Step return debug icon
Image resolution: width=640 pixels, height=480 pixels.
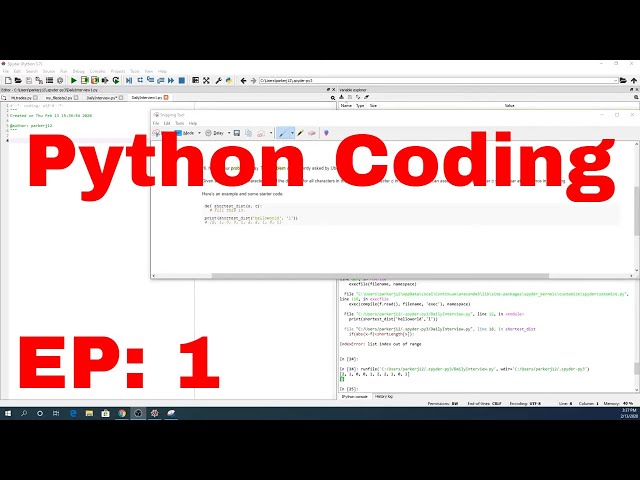coord(160,80)
